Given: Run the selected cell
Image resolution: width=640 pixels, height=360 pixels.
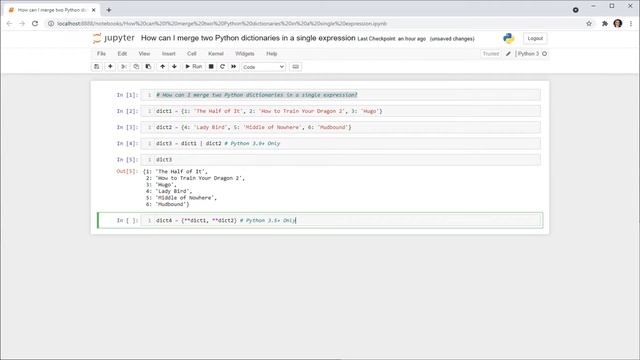Looking at the screenshot, I should (194, 67).
